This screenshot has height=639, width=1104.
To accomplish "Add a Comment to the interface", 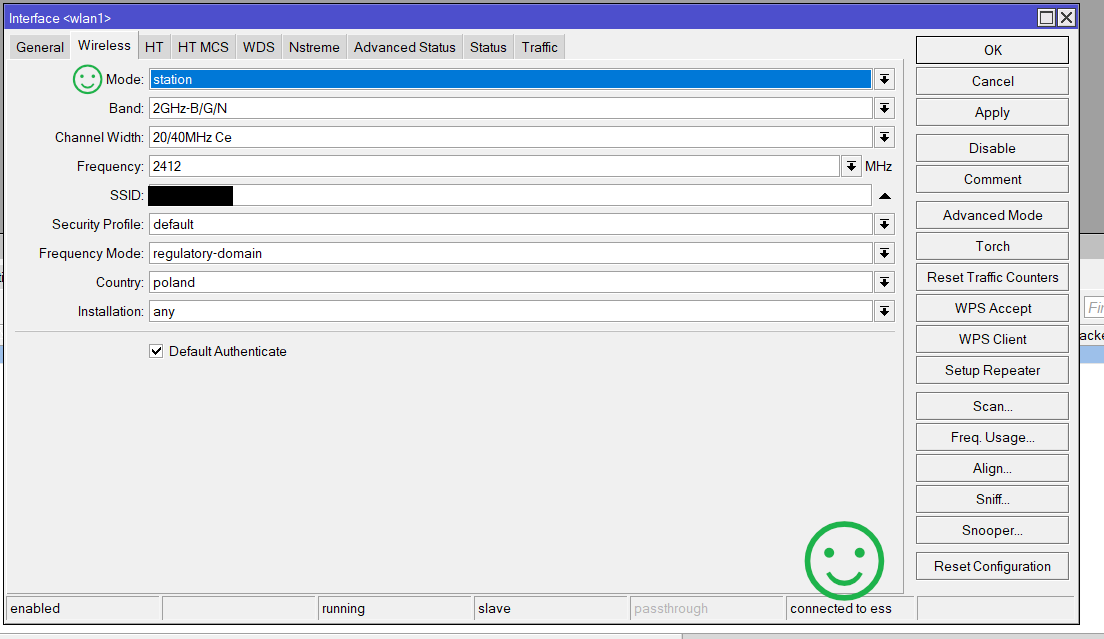I will 992,179.
